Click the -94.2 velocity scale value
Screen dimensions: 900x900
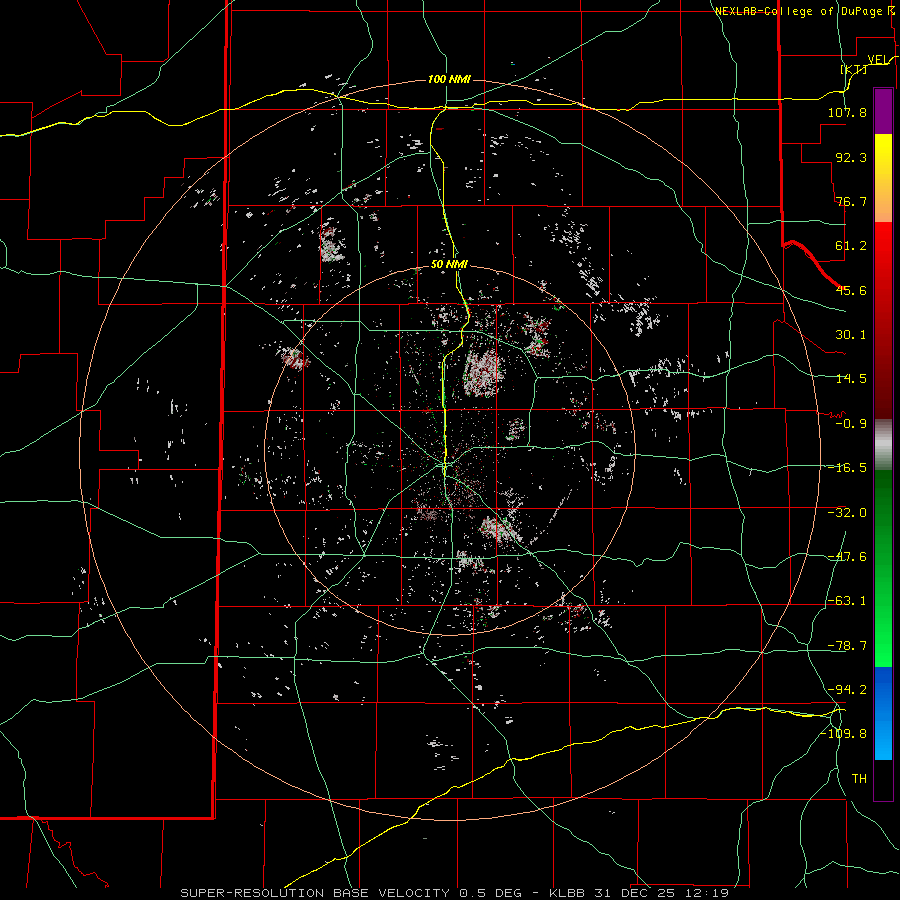(847, 689)
